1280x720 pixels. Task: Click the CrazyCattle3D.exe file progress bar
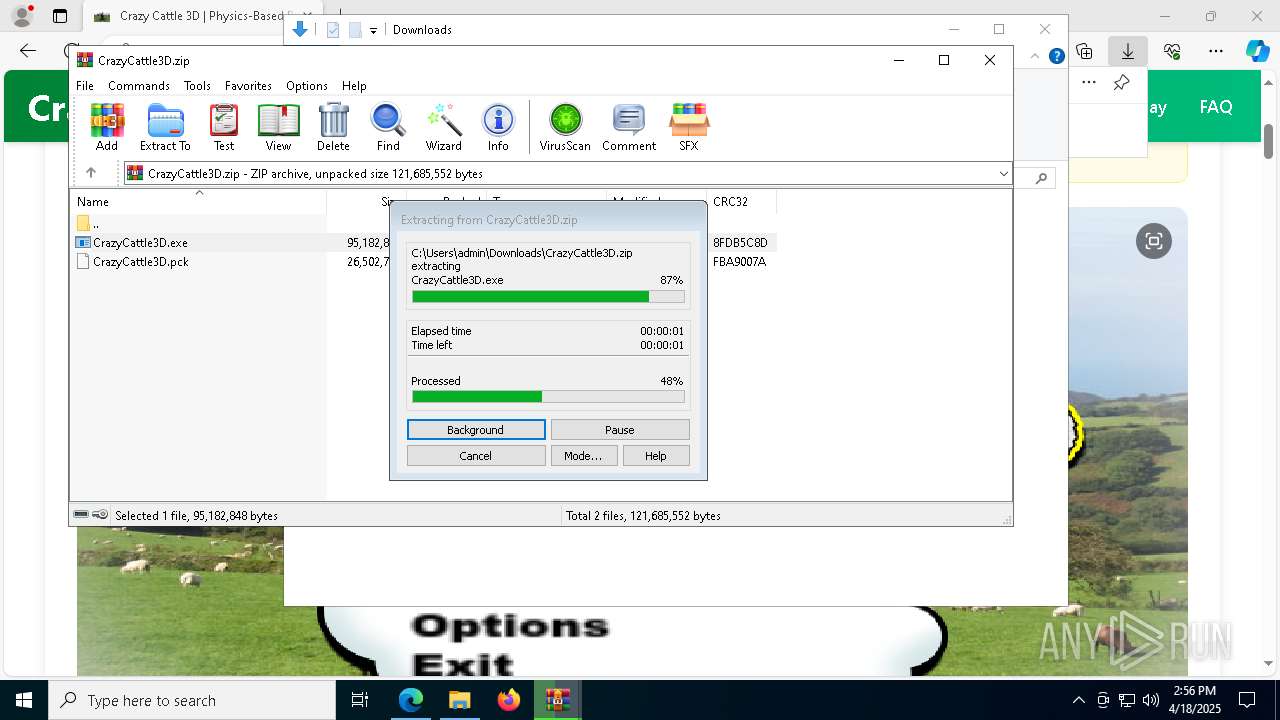pyautogui.click(x=548, y=297)
